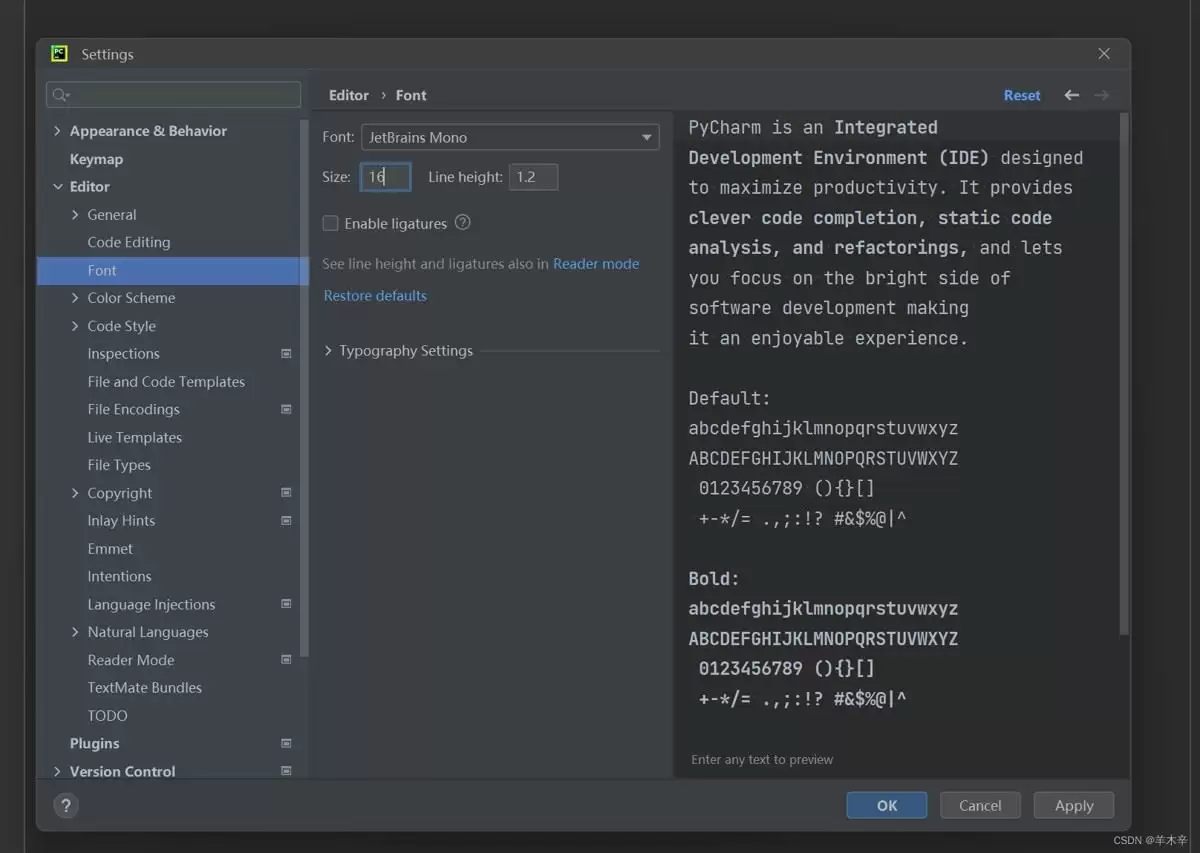Click the ligatures help question icon
1200x853 pixels.
click(462, 223)
